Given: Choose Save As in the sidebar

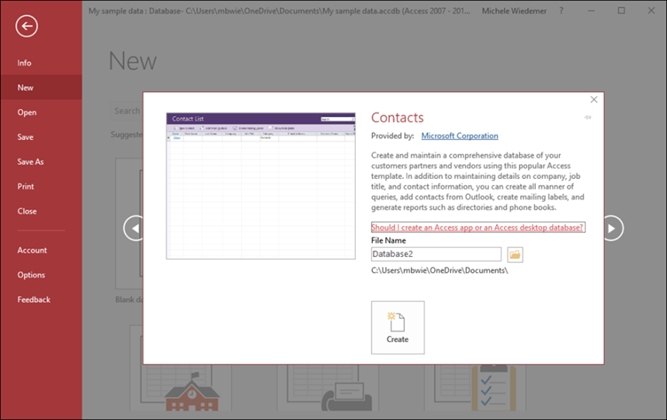Looking at the screenshot, I should (31, 162).
